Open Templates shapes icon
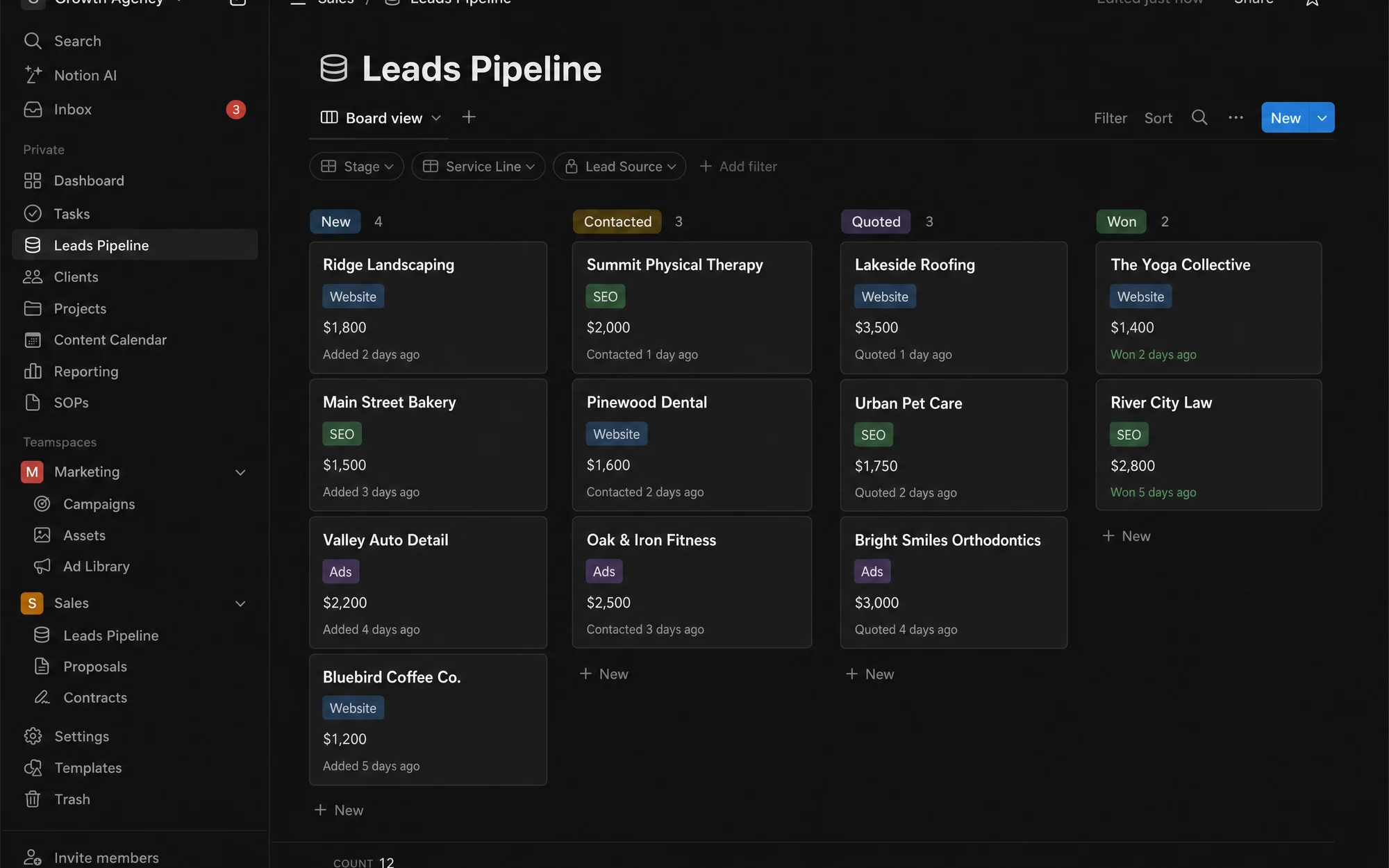Image resolution: width=1389 pixels, height=868 pixels. pyautogui.click(x=33, y=767)
